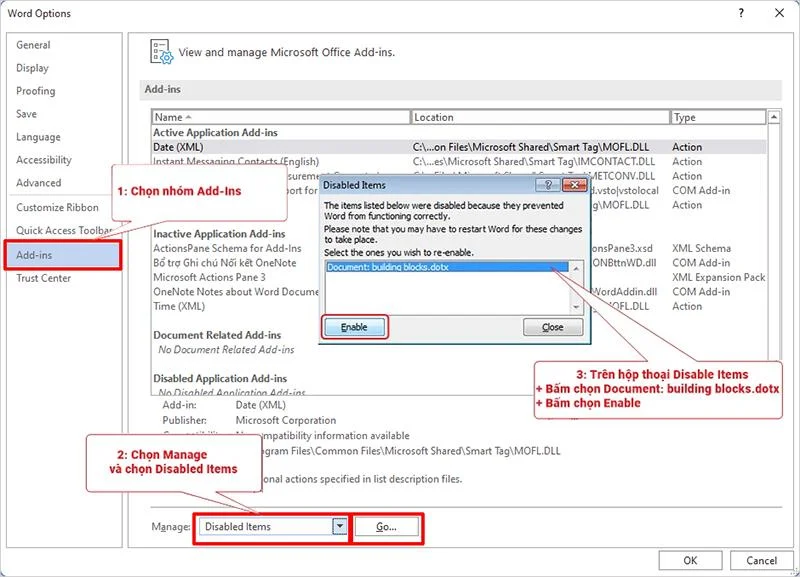Open the Save options category
Image resolution: width=800 pixels, height=577 pixels.
(x=27, y=114)
